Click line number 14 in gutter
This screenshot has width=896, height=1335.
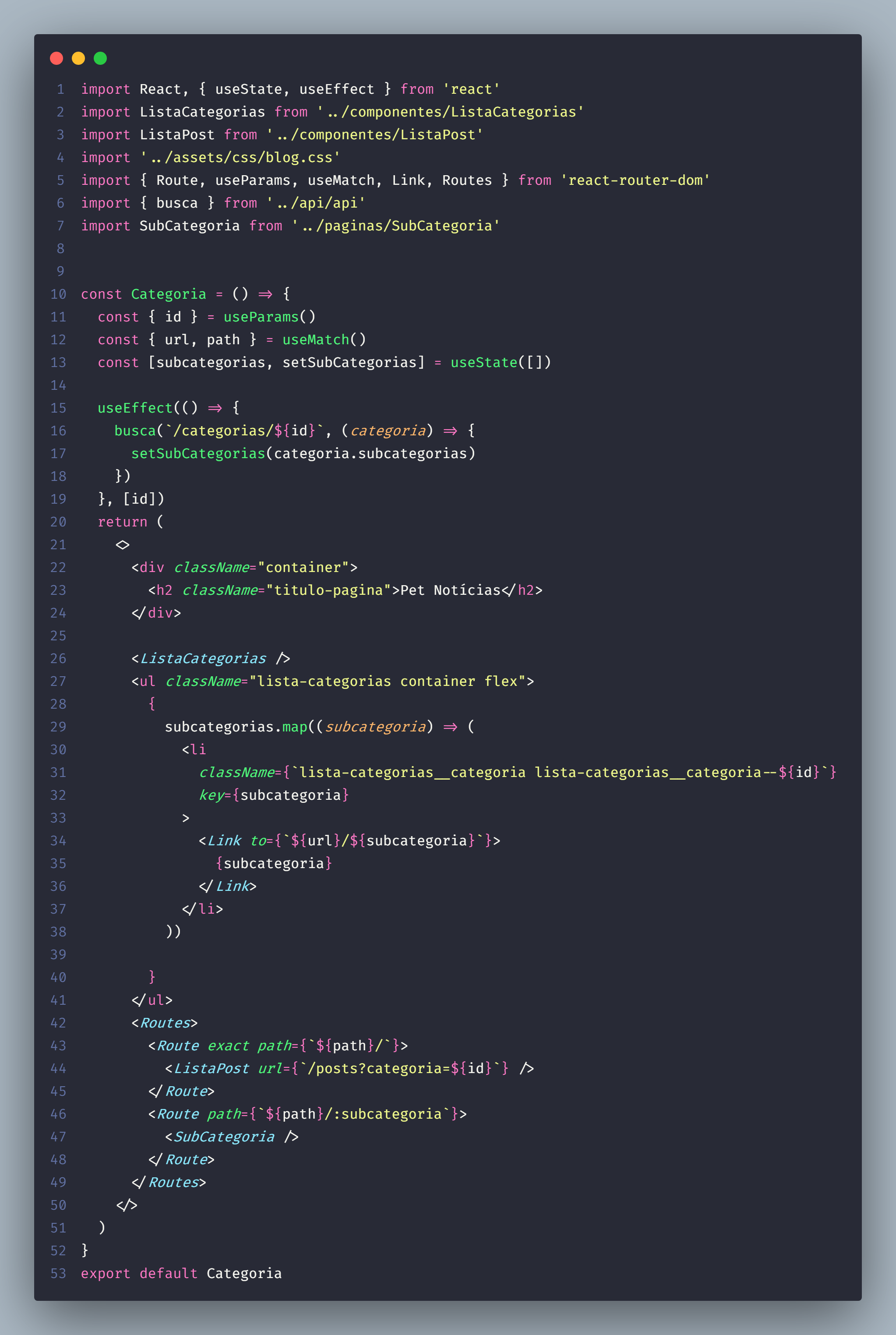point(58,386)
